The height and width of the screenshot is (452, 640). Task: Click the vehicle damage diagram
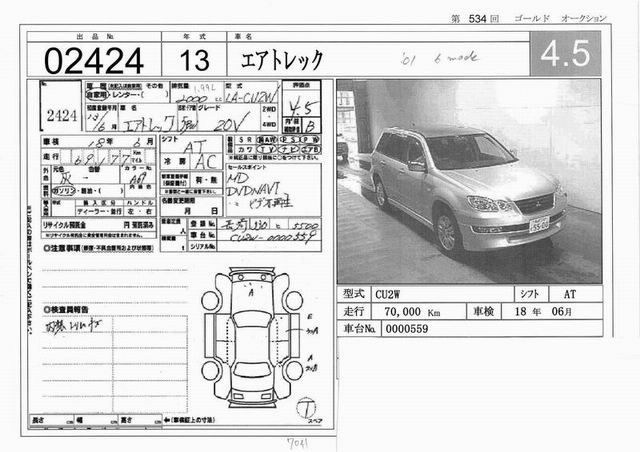pos(252,336)
